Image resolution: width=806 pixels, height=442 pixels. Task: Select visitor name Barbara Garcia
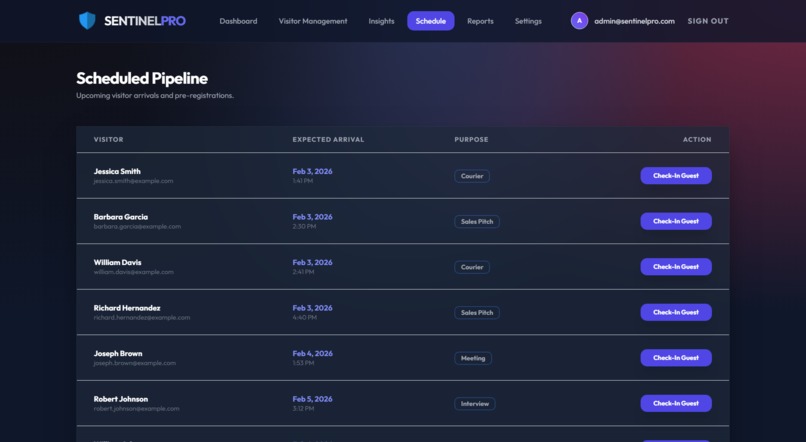pyautogui.click(x=121, y=217)
